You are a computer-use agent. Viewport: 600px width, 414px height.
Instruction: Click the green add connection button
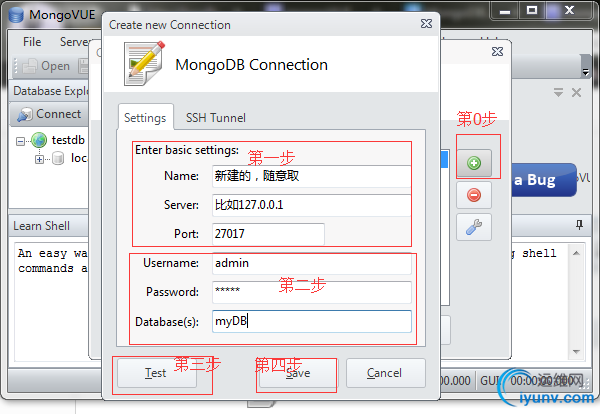[x=474, y=163]
